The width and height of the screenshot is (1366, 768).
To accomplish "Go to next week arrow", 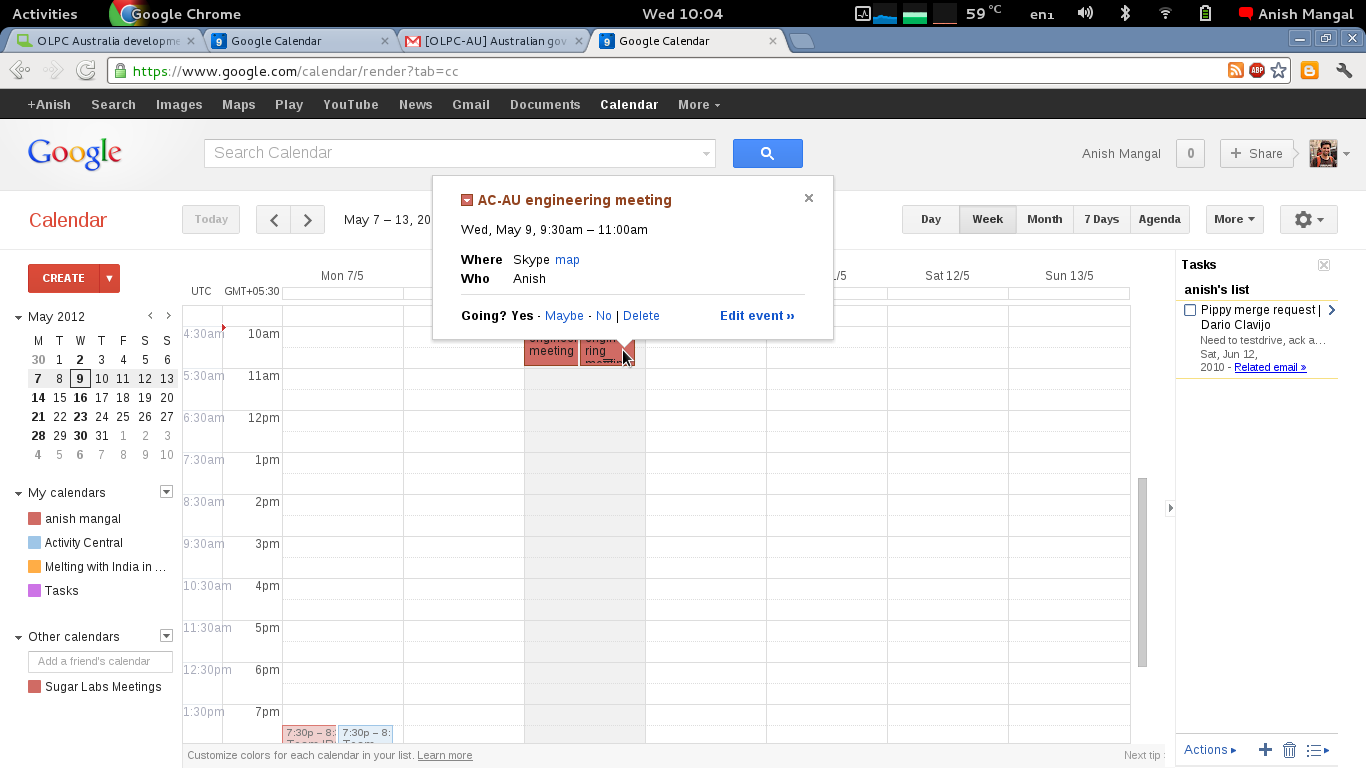I will 308,220.
